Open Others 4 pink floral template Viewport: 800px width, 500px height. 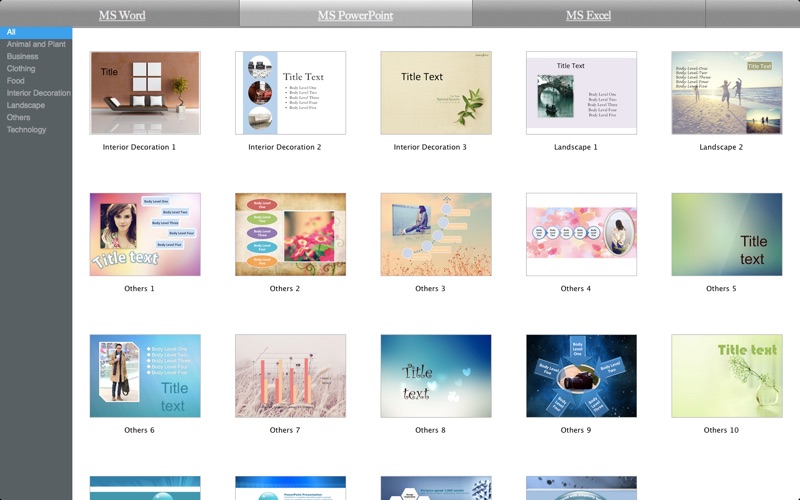[581, 234]
